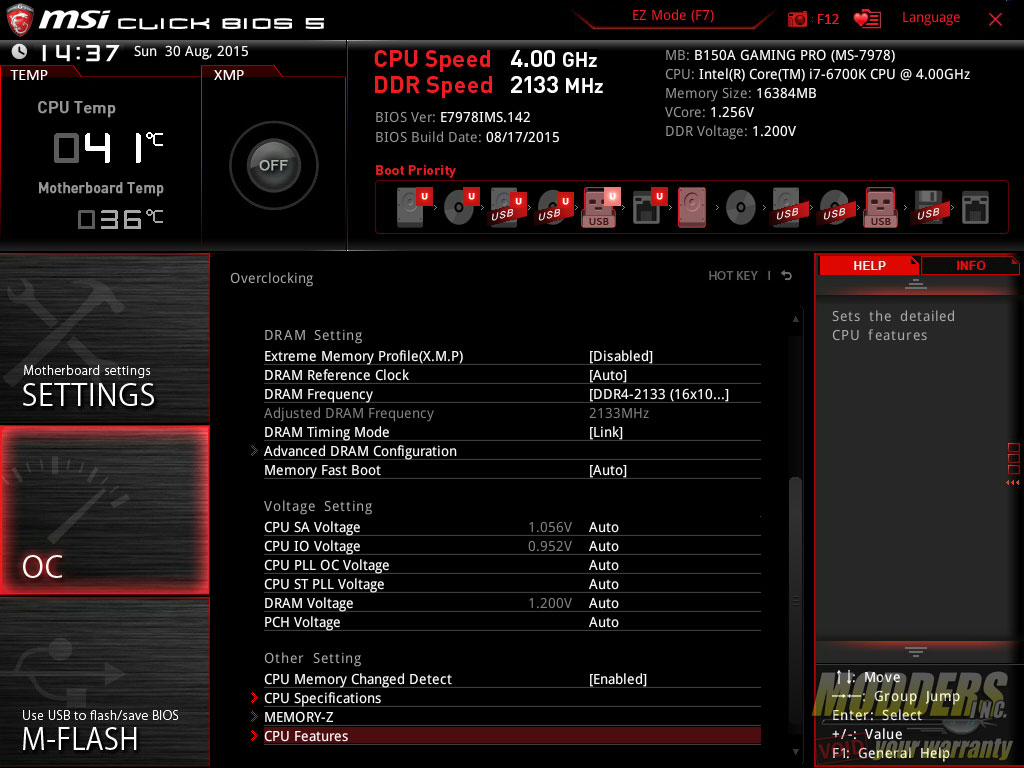Select the UEFI USB hard disk boot icon
Viewport: 1024px width, 768px height.
508,207
